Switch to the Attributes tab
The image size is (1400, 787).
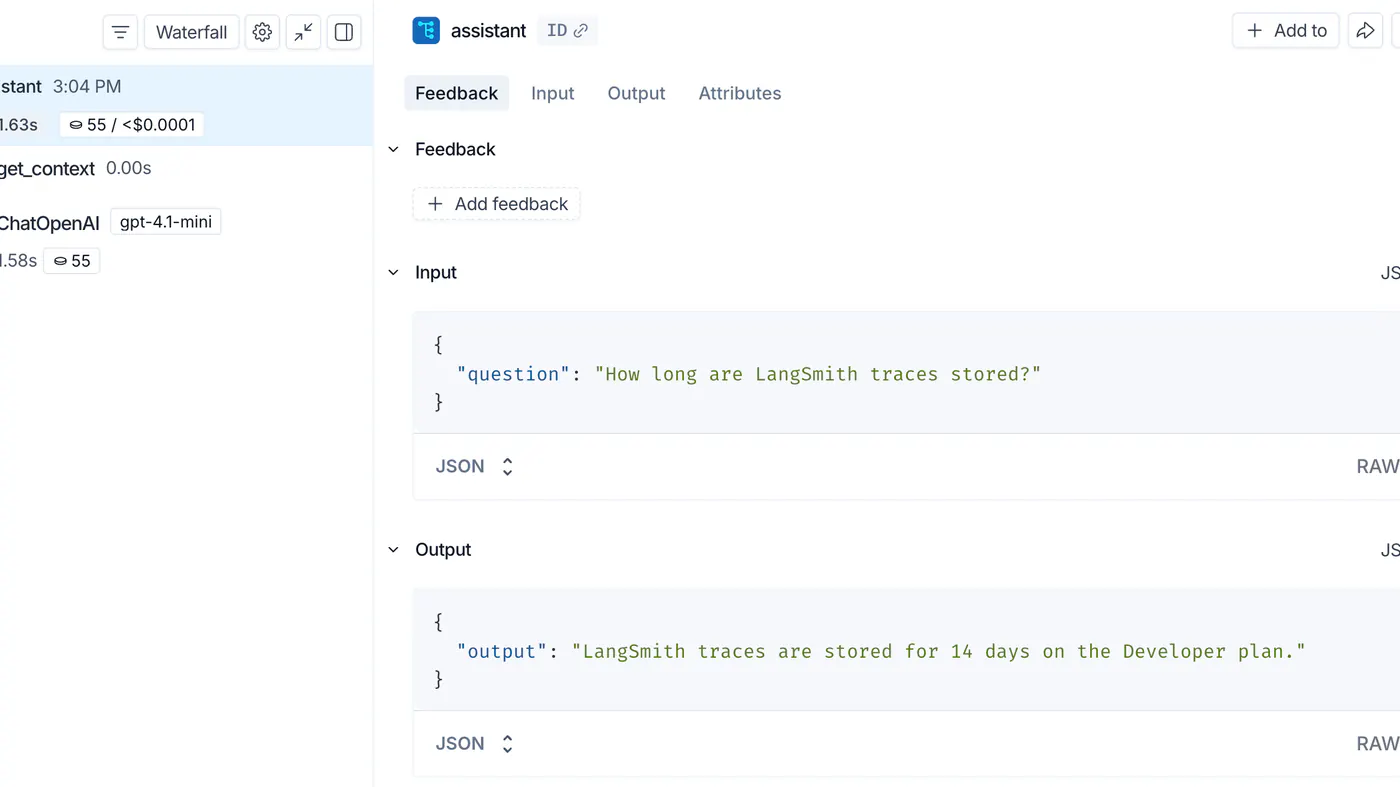click(x=740, y=93)
